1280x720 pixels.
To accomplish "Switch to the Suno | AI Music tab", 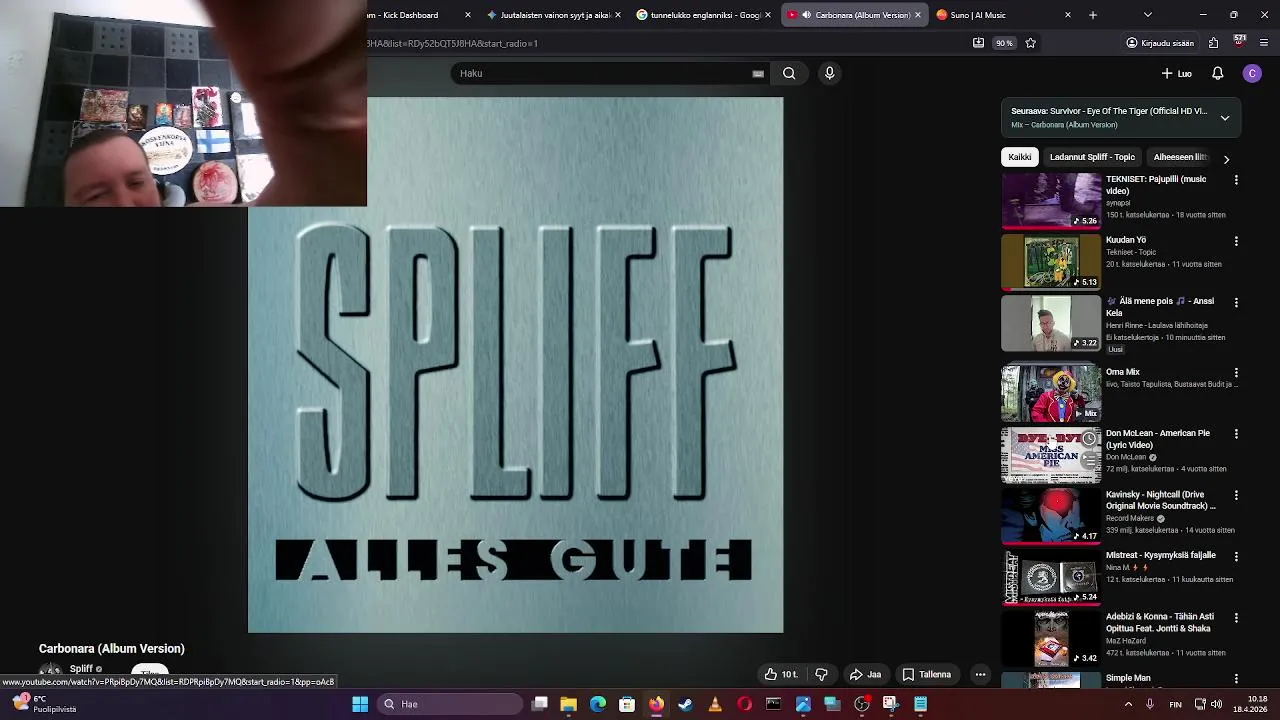I will (998, 15).
